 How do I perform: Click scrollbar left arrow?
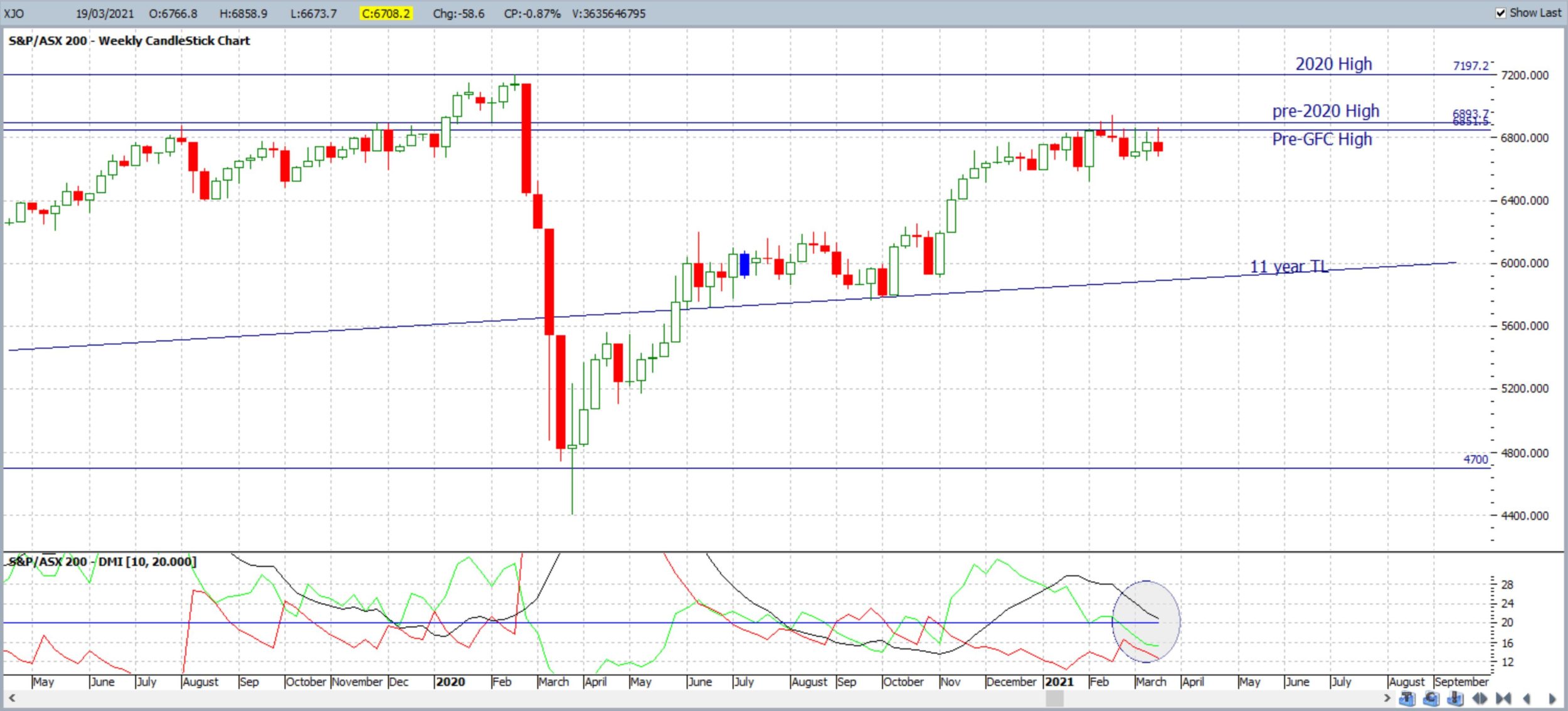tap(11, 698)
